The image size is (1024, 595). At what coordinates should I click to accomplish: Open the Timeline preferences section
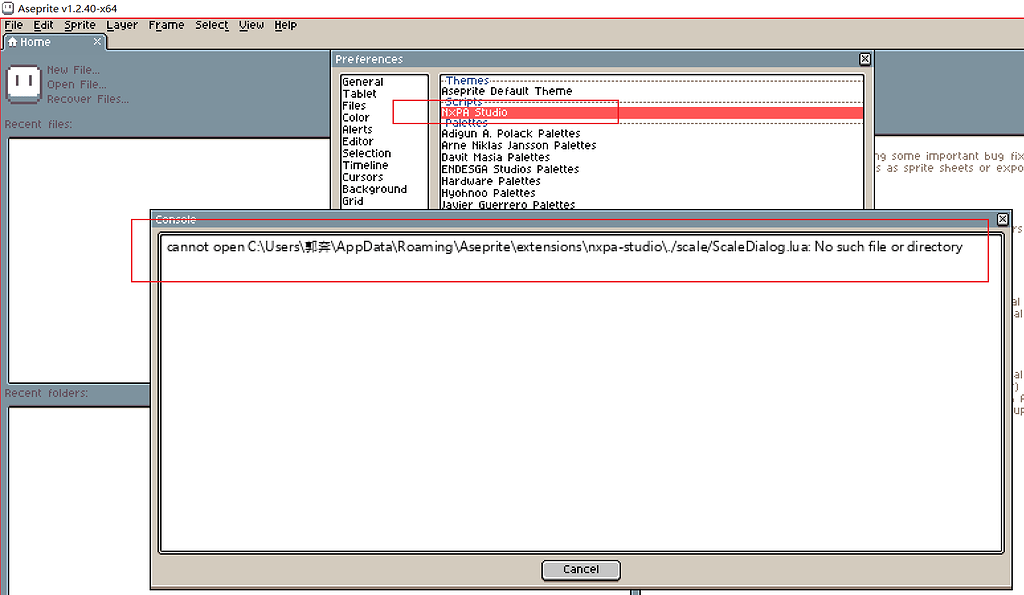pyautogui.click(x=365, y=165)
